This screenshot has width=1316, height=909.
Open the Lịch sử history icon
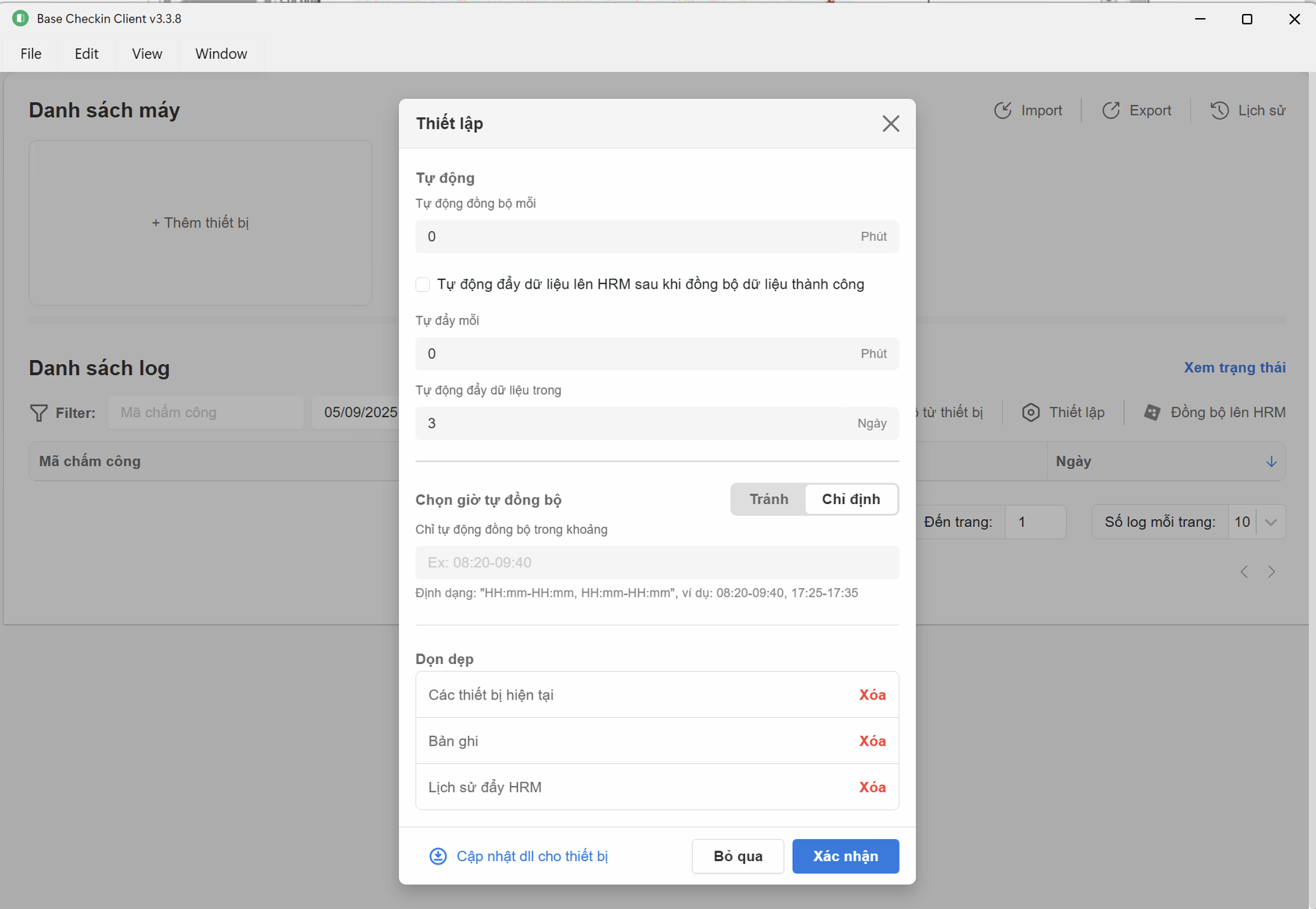pyautogui.click(x=1219, y=110)
